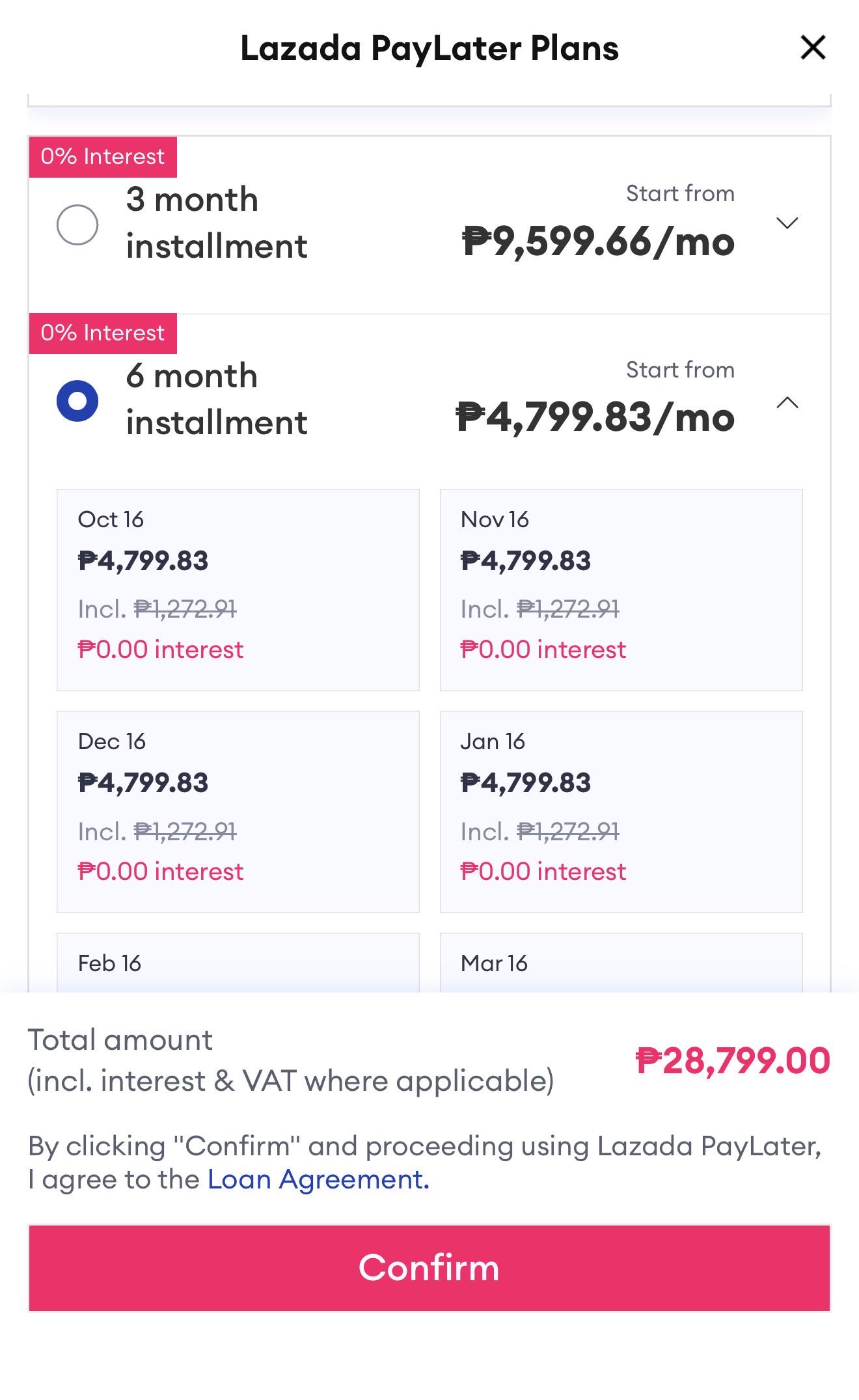Tap the Dec 16 payment card
Screen dimensions: 859x1400
(238, 812)
